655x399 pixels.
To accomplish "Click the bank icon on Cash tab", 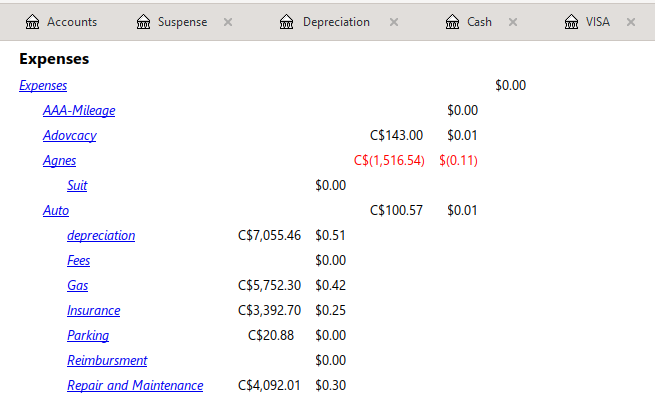I will [452, 22].
